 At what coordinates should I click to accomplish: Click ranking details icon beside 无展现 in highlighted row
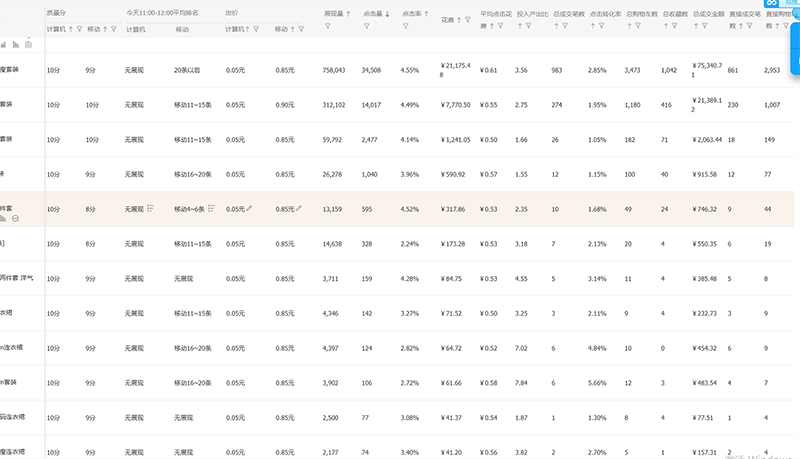151,209
